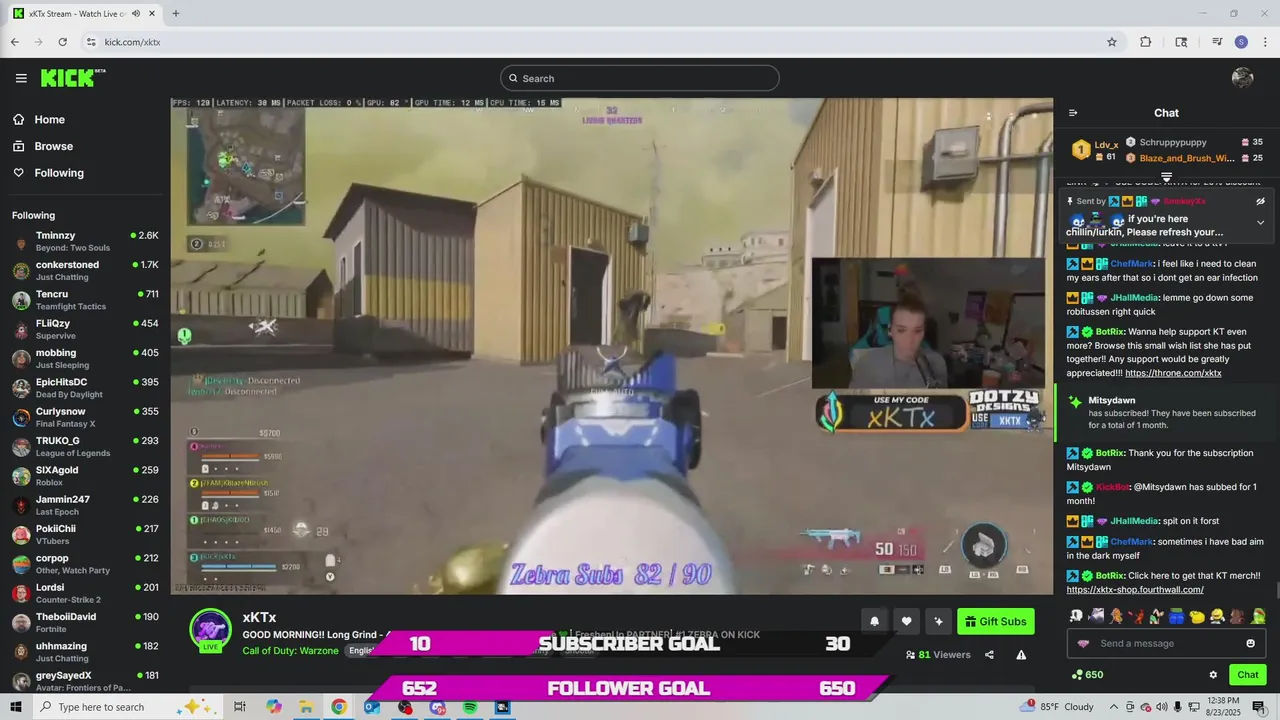The width and height of the screenshot is (1280, 720).
Task: Click the kick.com/xktx address bar
Action: (600, 42)
